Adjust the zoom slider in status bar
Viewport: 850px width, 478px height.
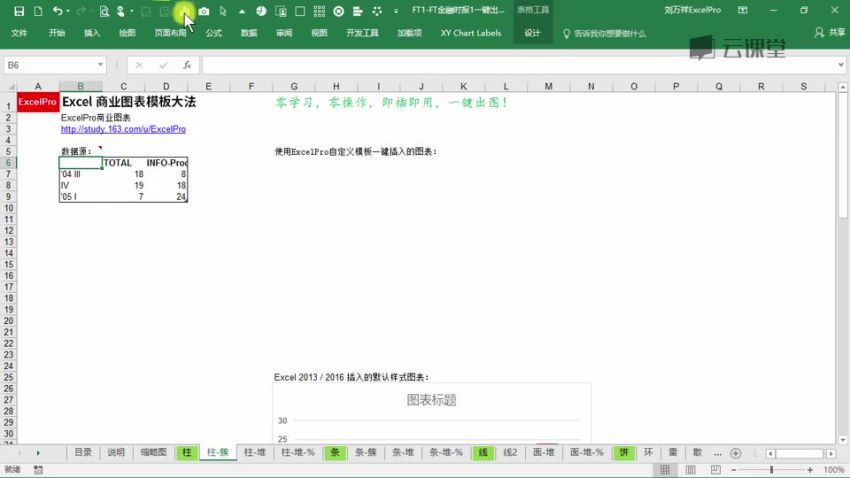(771, 469)
